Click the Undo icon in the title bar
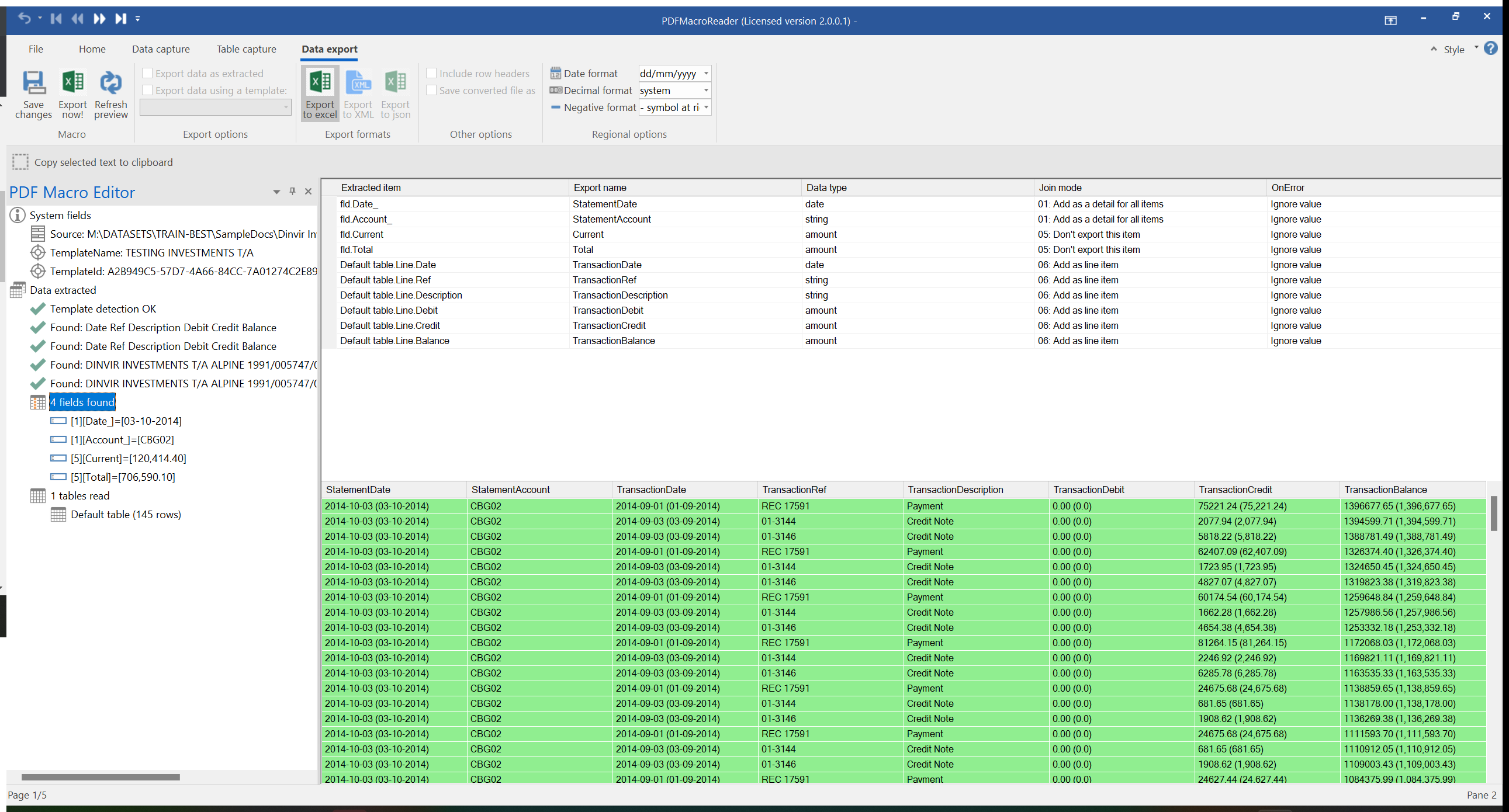Screen dimensions: 1509x812 point(25,18)
